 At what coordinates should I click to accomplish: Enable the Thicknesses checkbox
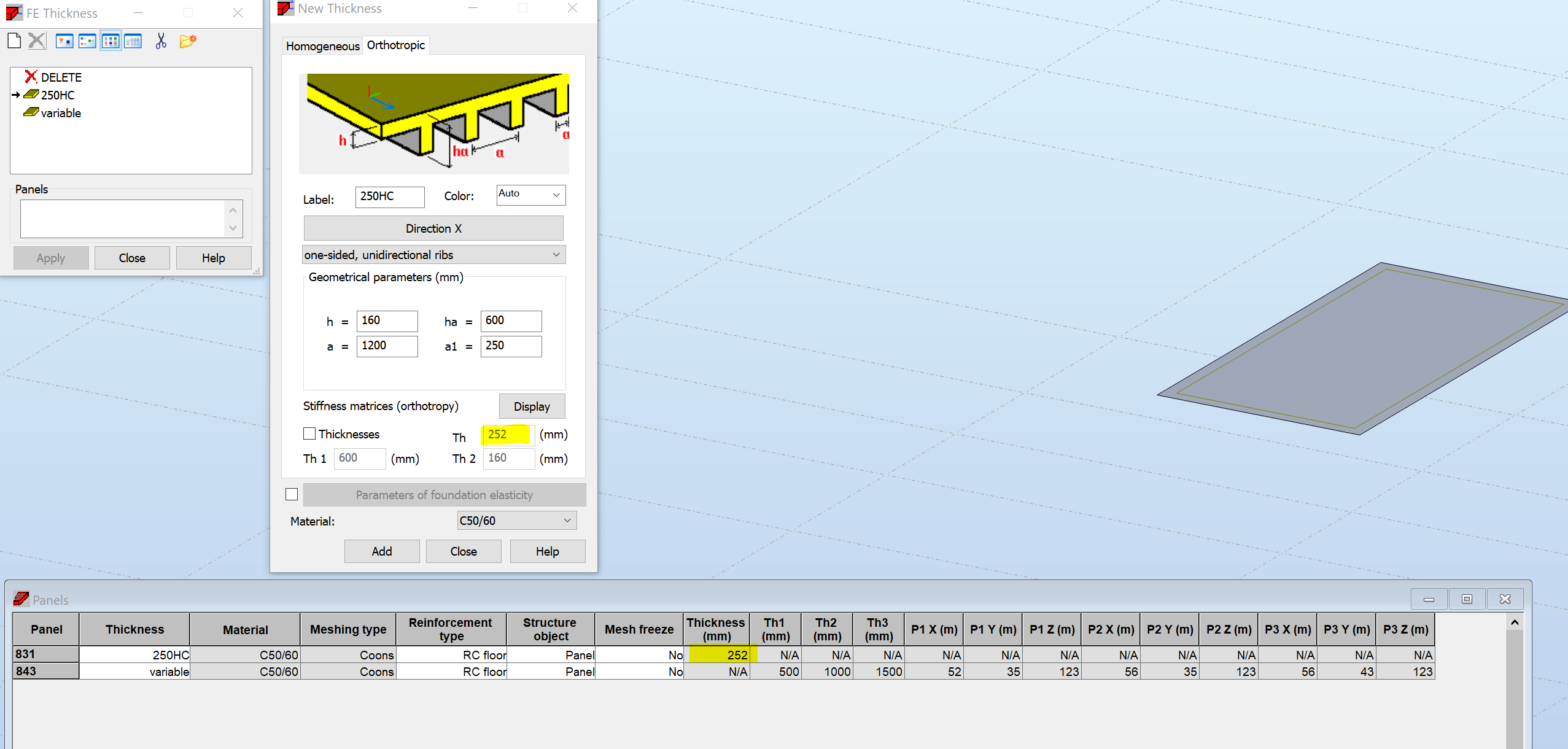point(309,433)
